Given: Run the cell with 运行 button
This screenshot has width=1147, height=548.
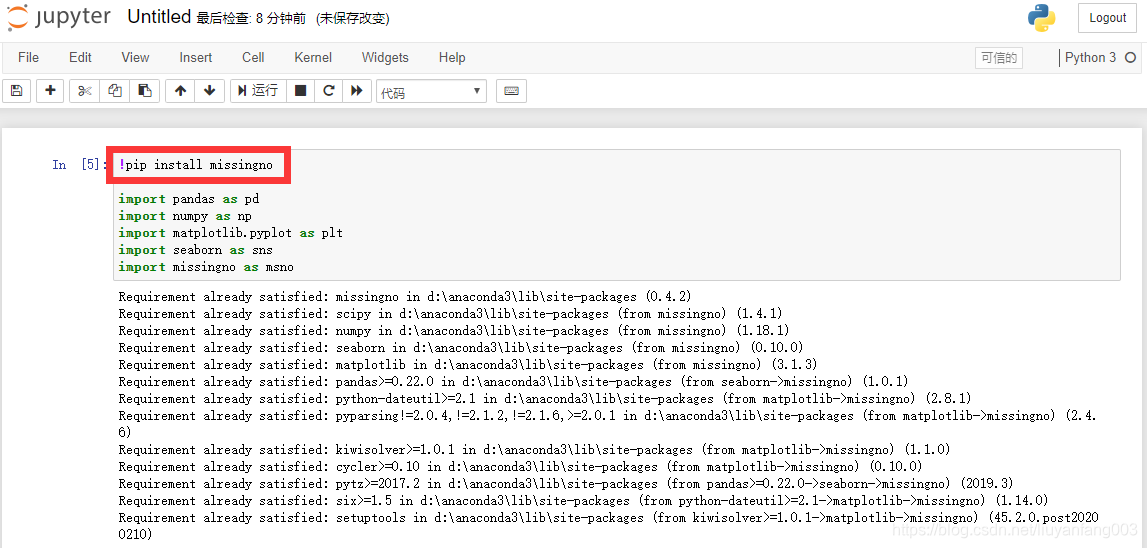Looking at the screenshot, I should point(258,91).
